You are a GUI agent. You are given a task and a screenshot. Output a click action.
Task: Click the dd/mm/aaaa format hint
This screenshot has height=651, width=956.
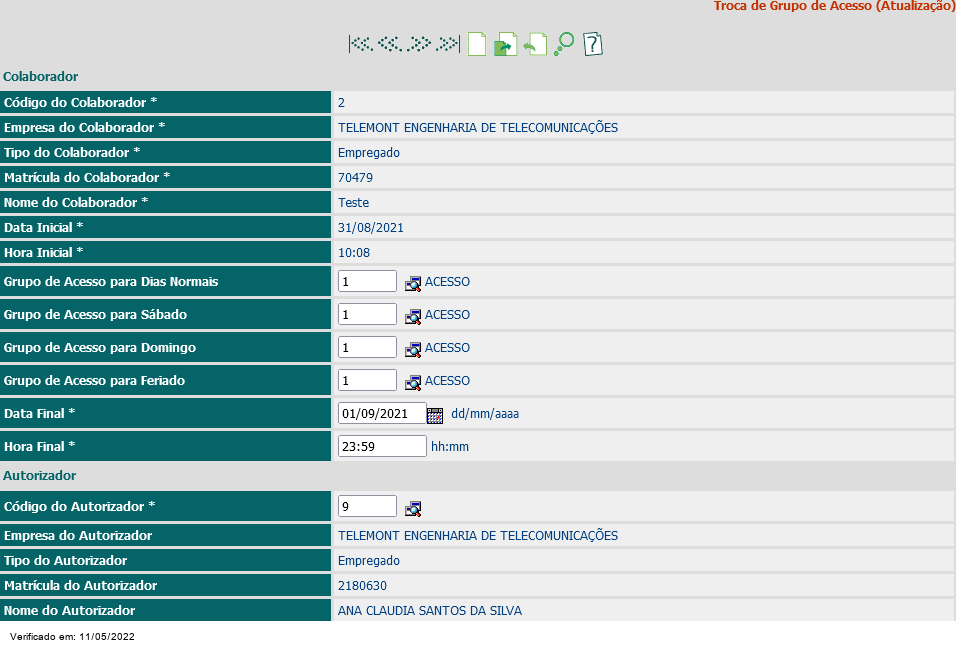click(485, 413)
